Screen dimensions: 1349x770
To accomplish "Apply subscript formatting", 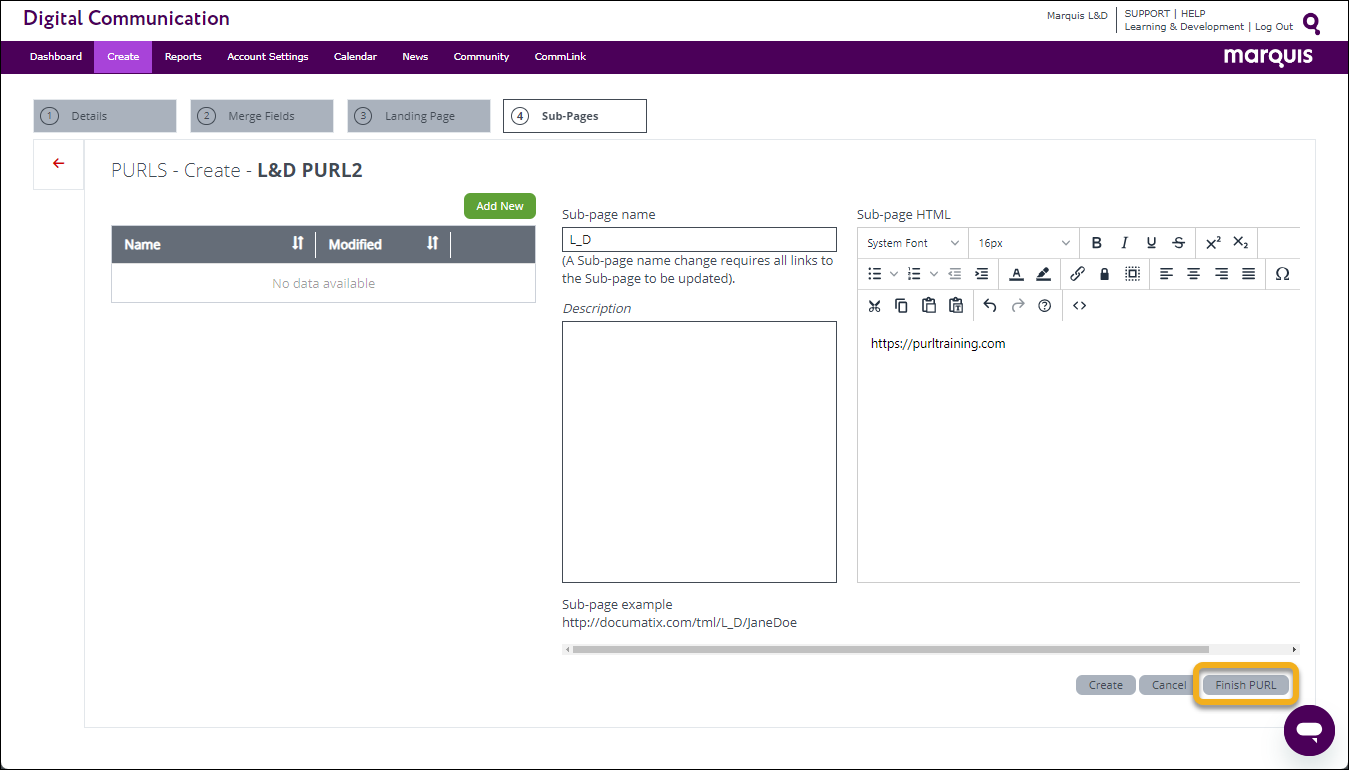I will coord(1240,243).
